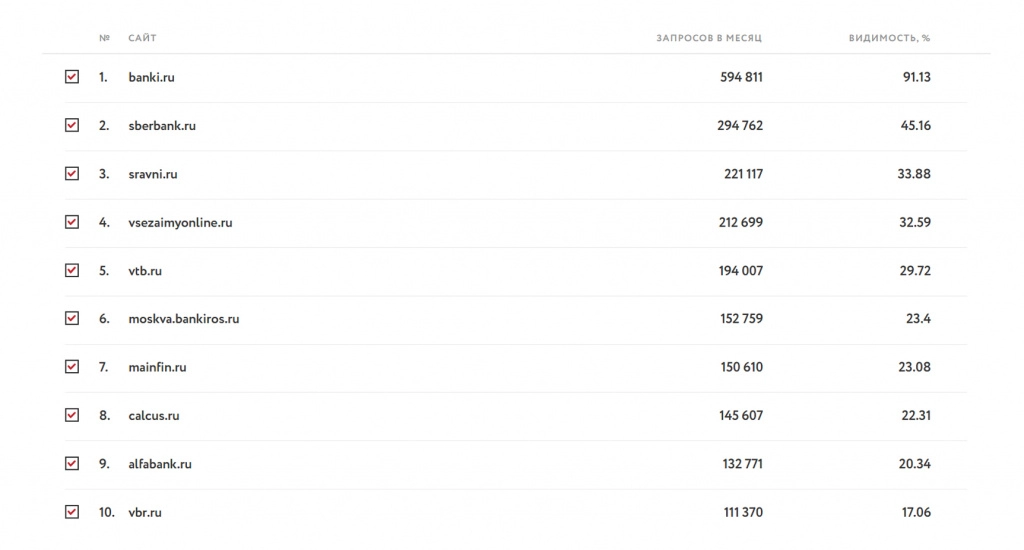1024x550 pixels.
Task: Toggle the vbr.ru checkbox
Action: (72, 512)
